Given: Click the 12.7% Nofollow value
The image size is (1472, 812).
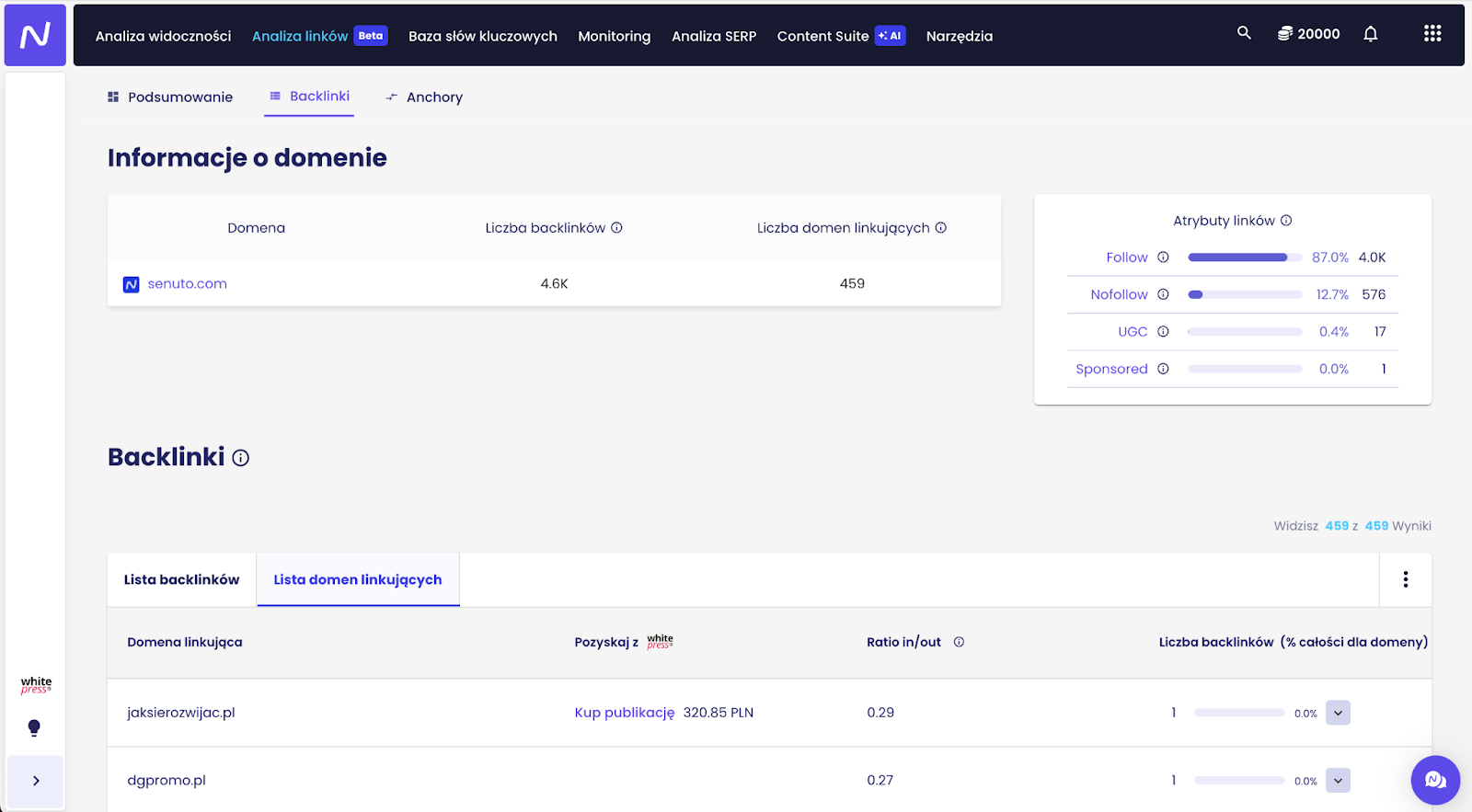Looking at the screenshot, I should (1332, 294).
